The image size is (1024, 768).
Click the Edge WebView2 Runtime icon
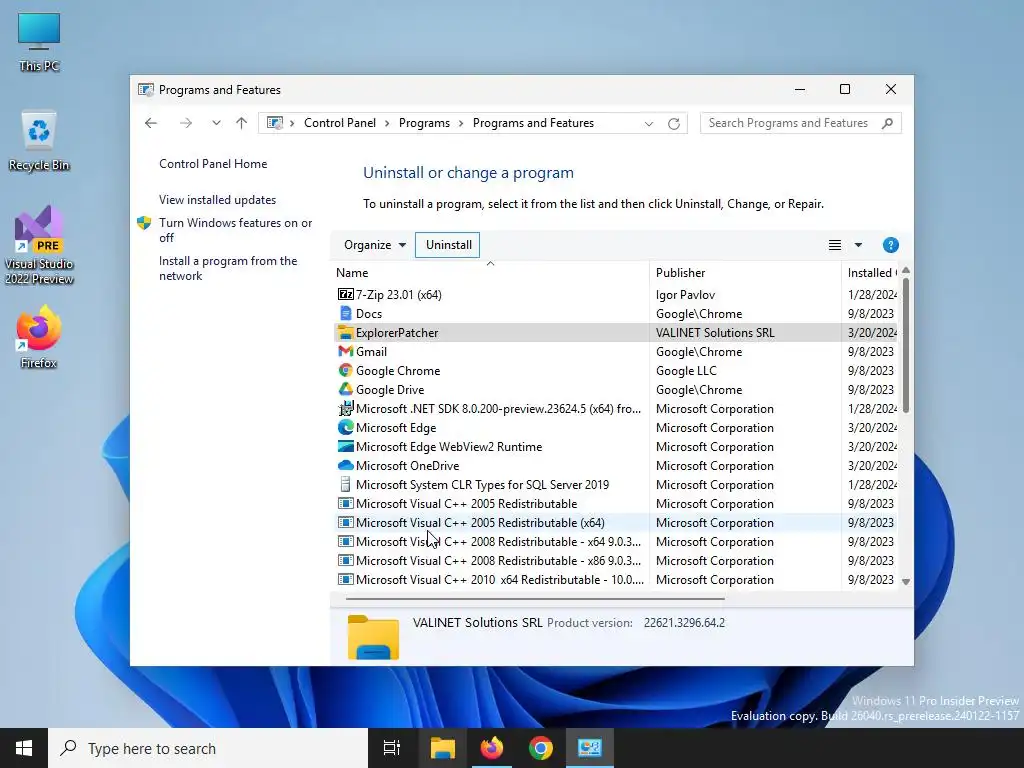coord(345,446)
